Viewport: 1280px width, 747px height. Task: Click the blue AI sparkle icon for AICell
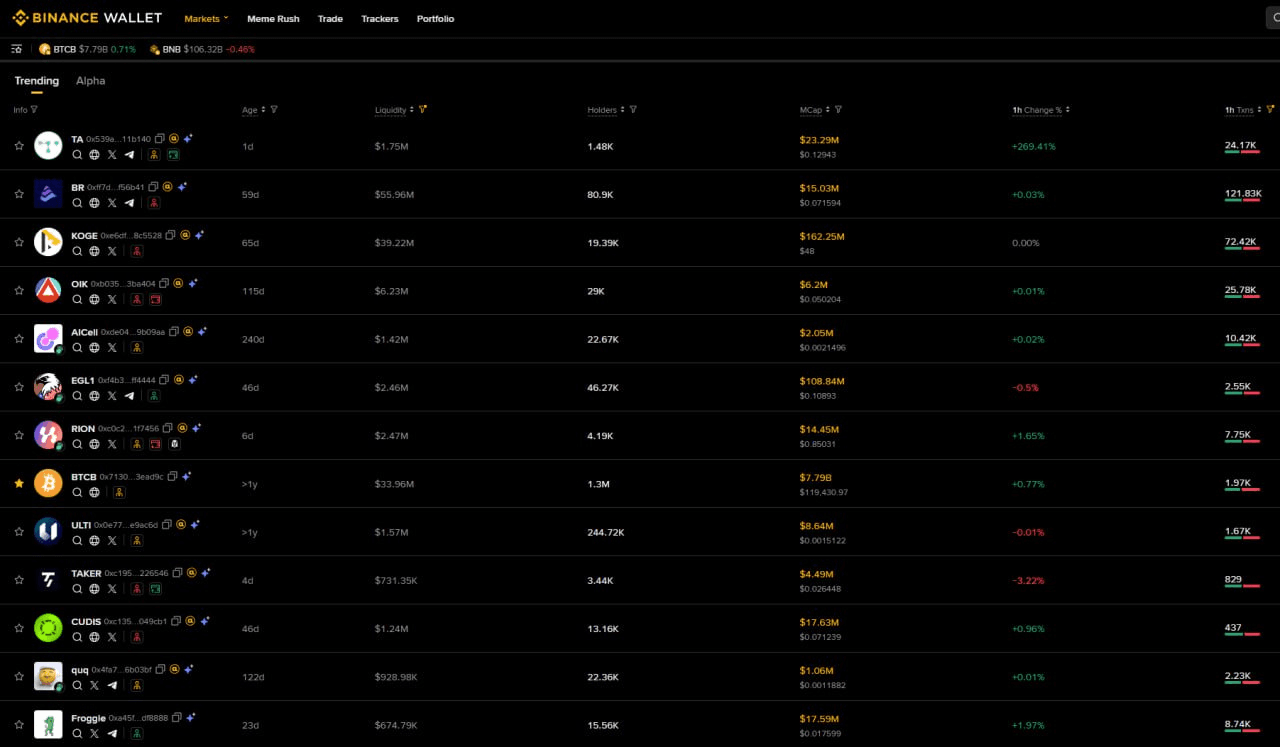tap(202, 332)
